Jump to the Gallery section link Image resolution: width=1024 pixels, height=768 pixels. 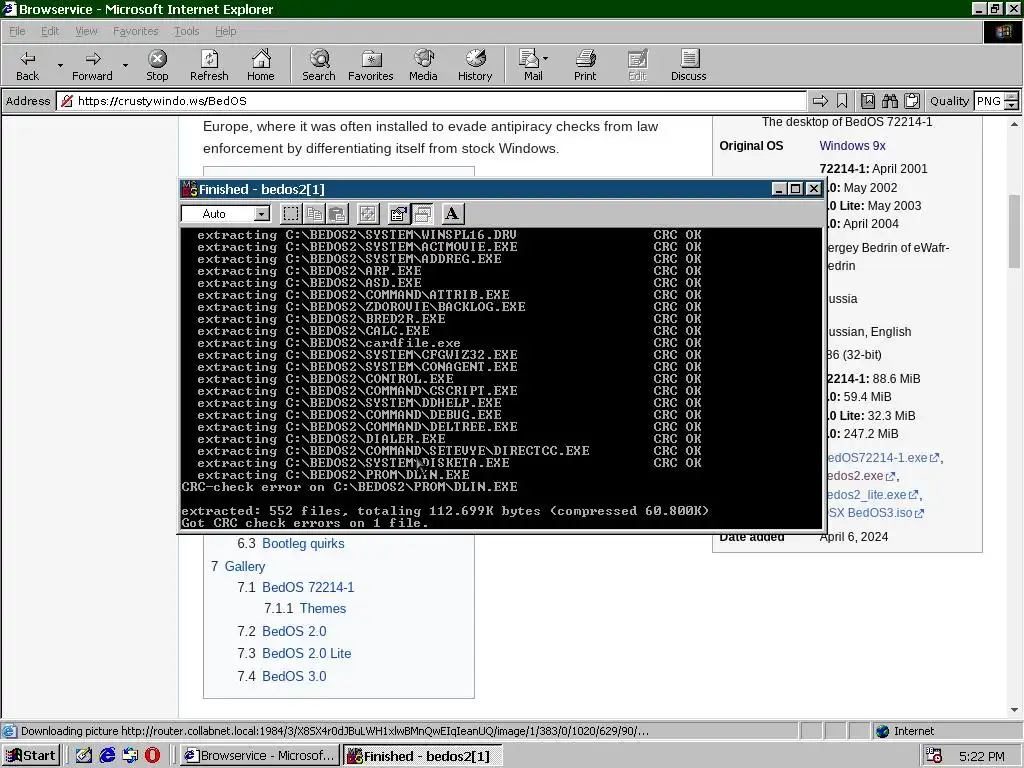[x=245, y=566]
